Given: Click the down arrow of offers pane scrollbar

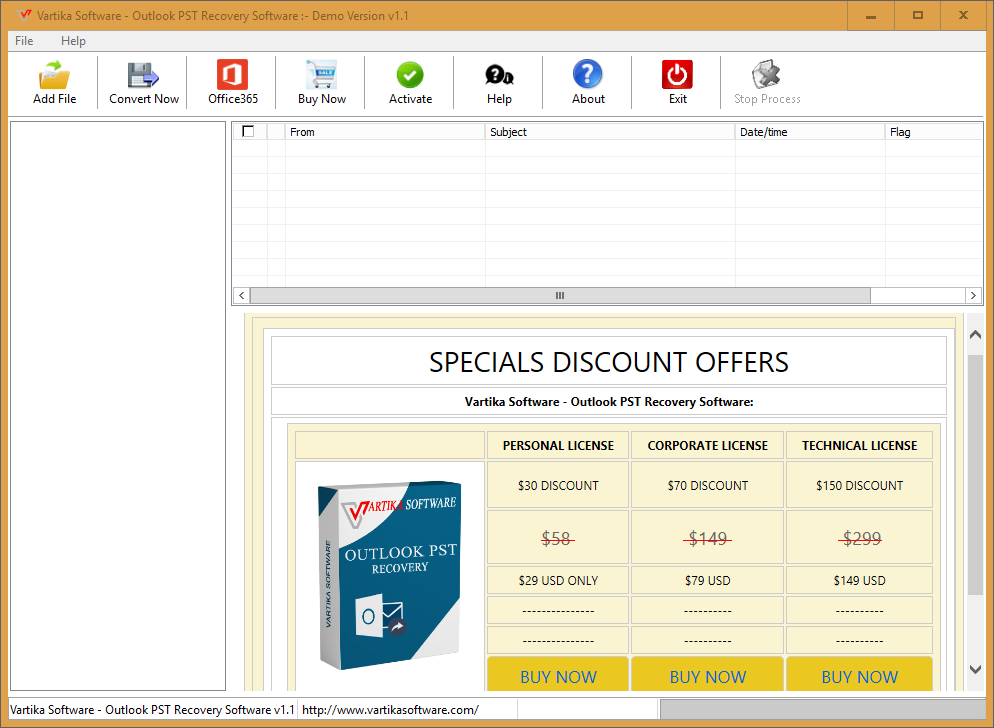Looking at the screenshot, I should point(976,668).
